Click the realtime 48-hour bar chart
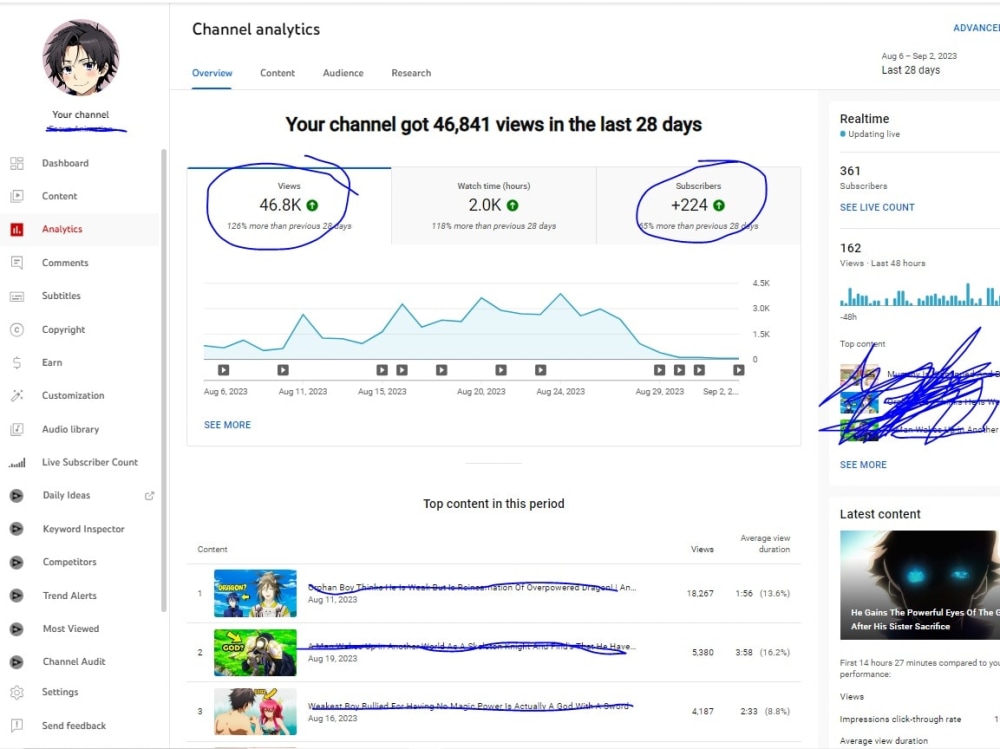The height and width of the screenshot is (749, 1000). click(x=920, y=295)
